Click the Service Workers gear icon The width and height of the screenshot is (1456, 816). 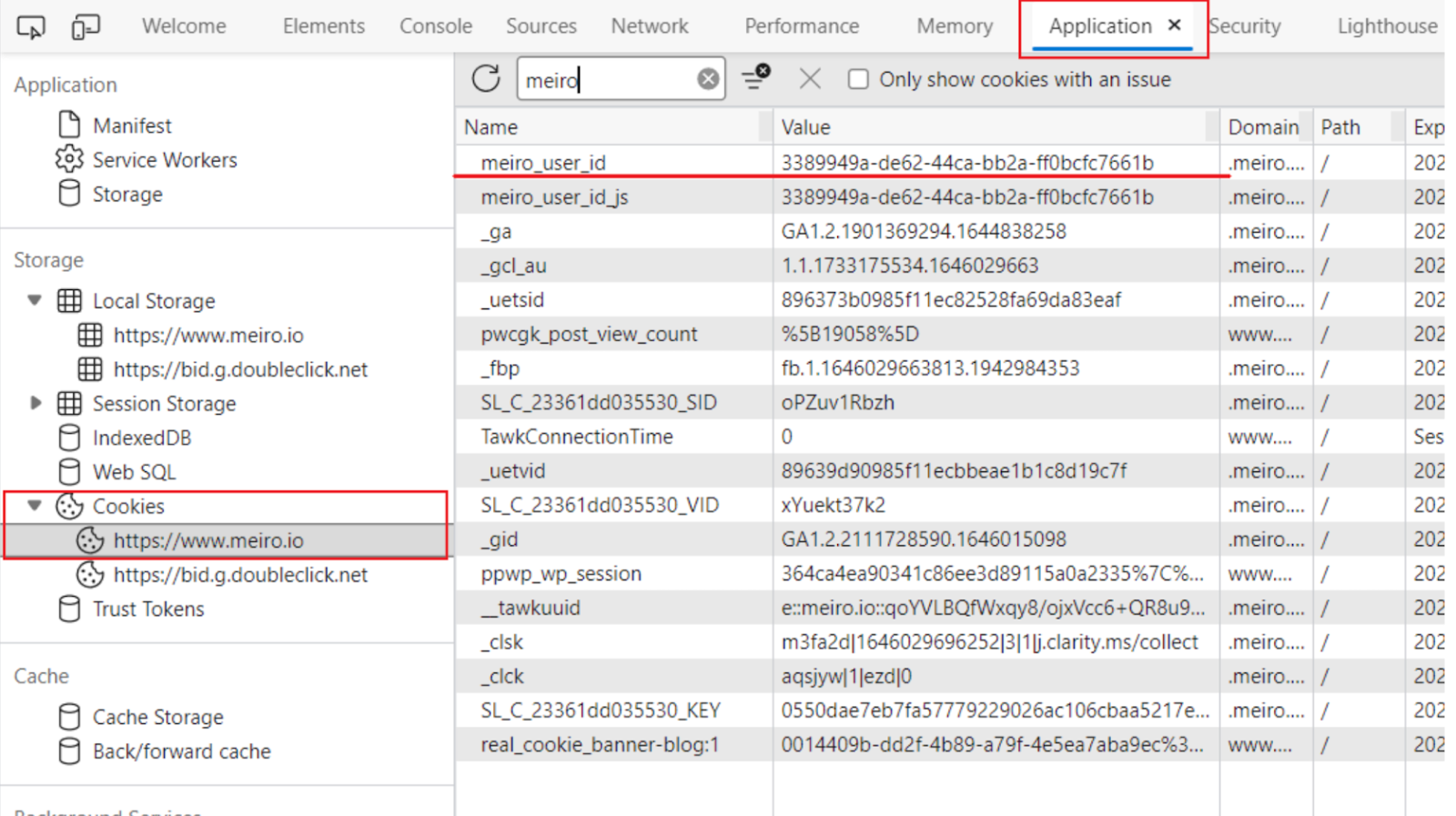(x=69, y=159)
